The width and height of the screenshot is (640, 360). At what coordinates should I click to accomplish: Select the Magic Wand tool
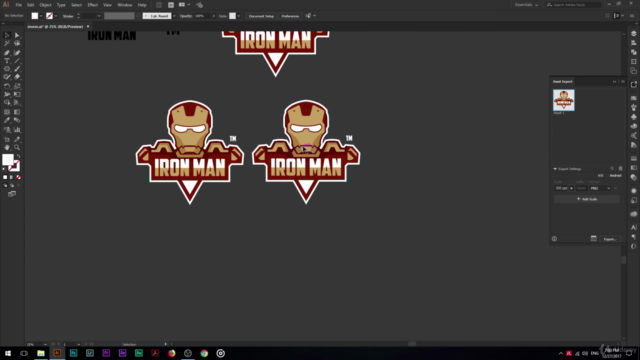pyautogui.click(x=7, y=43)
